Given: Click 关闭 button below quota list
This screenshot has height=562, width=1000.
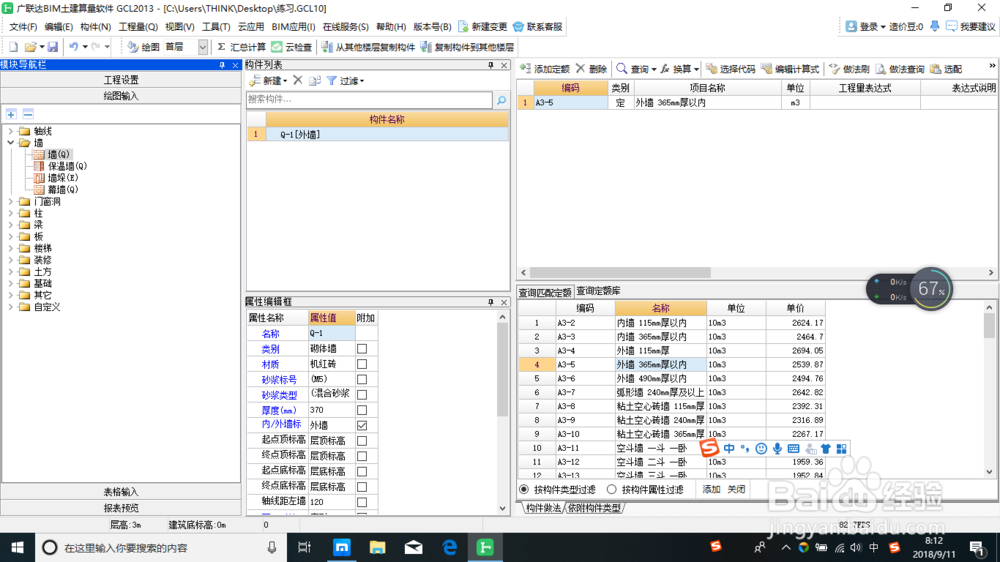Looking at the screenshot, I should tap(737, 489).
